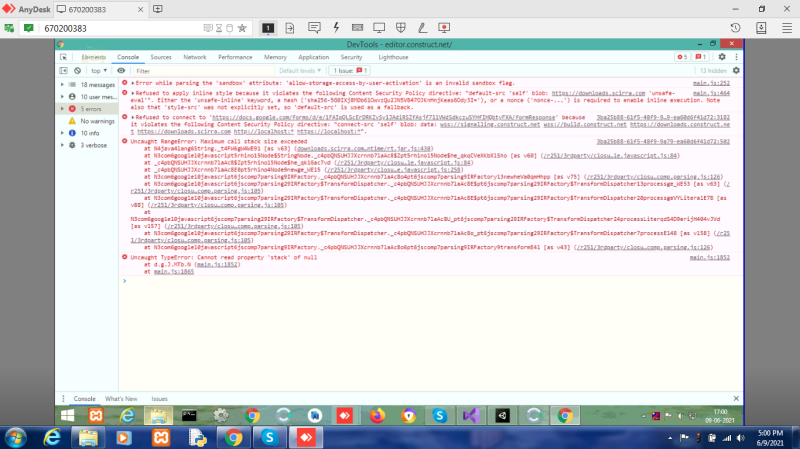Open Firefox on remote taskbar
Screen dimensions: 800x449
tap(377, 416)
